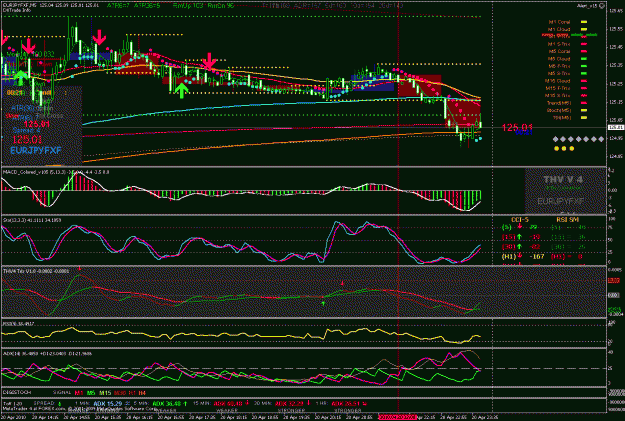Viewport: 625px width, 421px height.
Task: Click the yellow M1 Cloud status swatch
Action: [584, 30]
